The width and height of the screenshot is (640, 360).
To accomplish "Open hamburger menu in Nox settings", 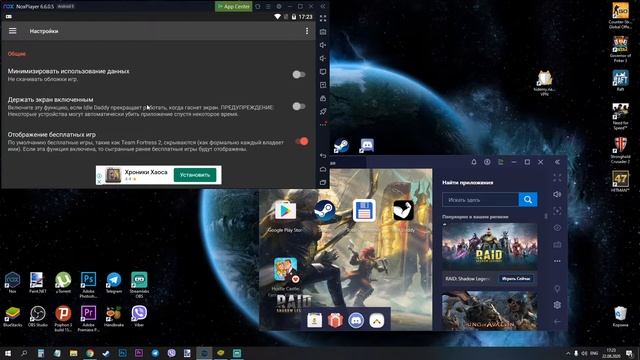I will pos(13,31).
